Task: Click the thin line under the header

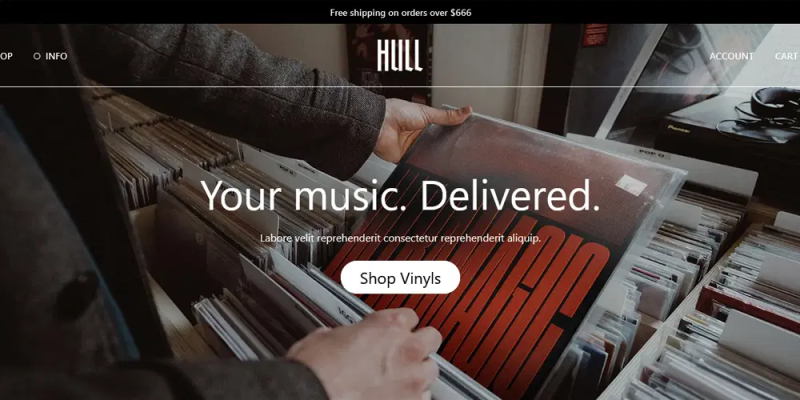Action: (x=400, y=87)
